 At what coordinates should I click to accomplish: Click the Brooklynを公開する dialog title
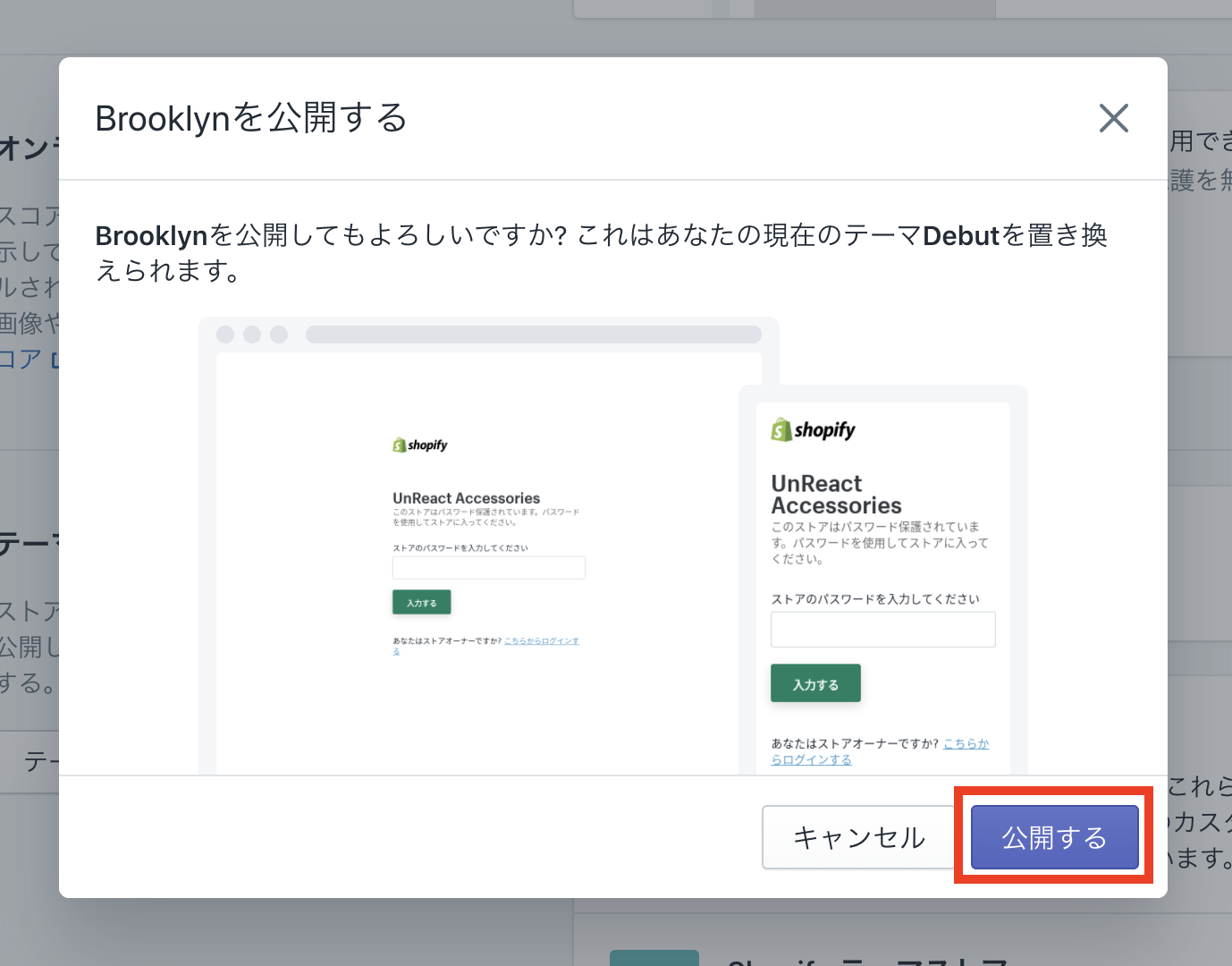click(251, 118)
